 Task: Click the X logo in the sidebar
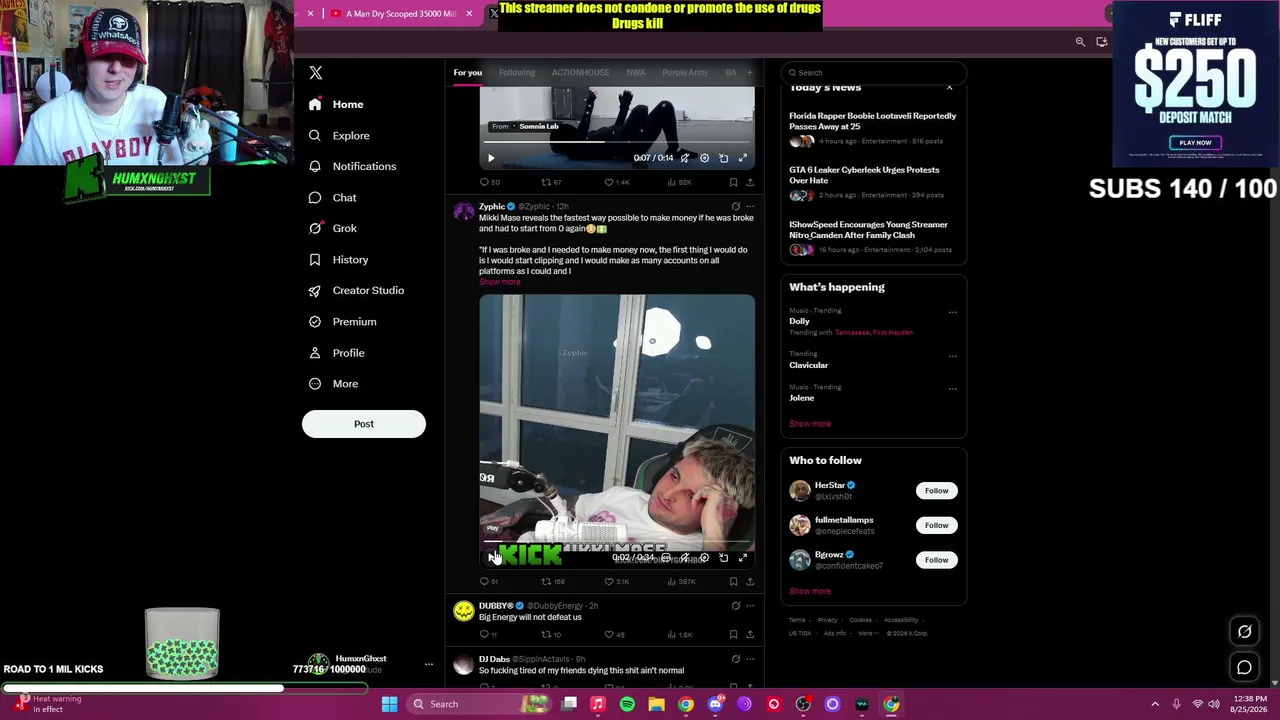[316, 73]
